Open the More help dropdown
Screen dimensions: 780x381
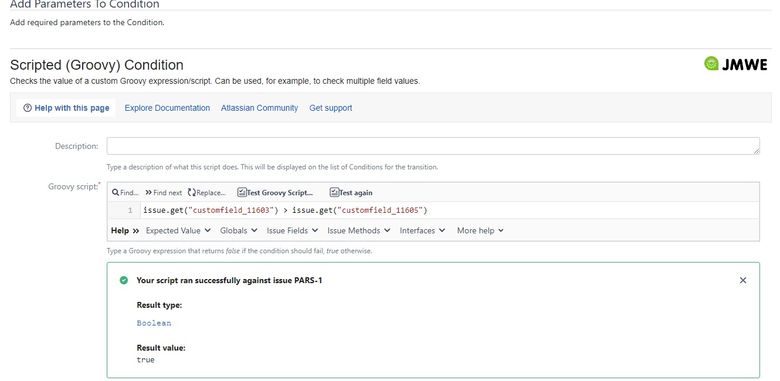[480, 231]
